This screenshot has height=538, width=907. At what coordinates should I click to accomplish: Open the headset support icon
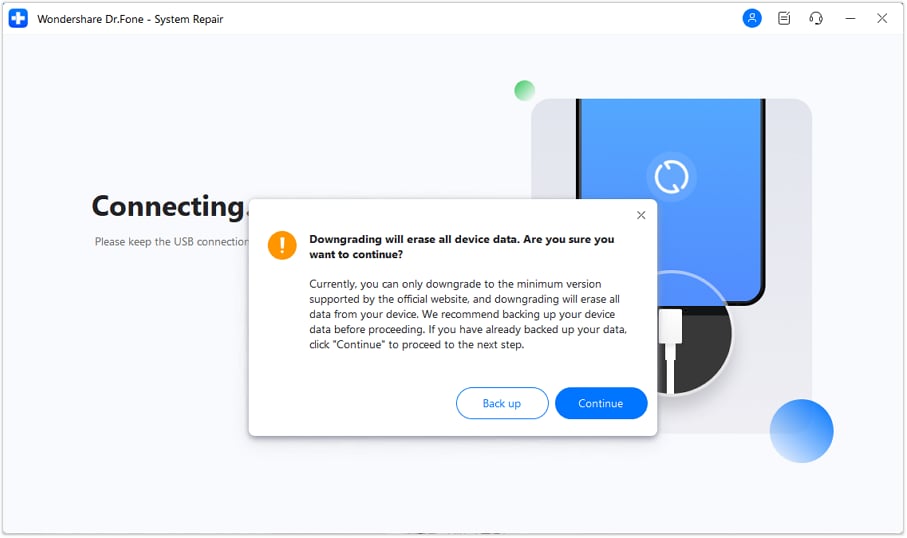816,19
